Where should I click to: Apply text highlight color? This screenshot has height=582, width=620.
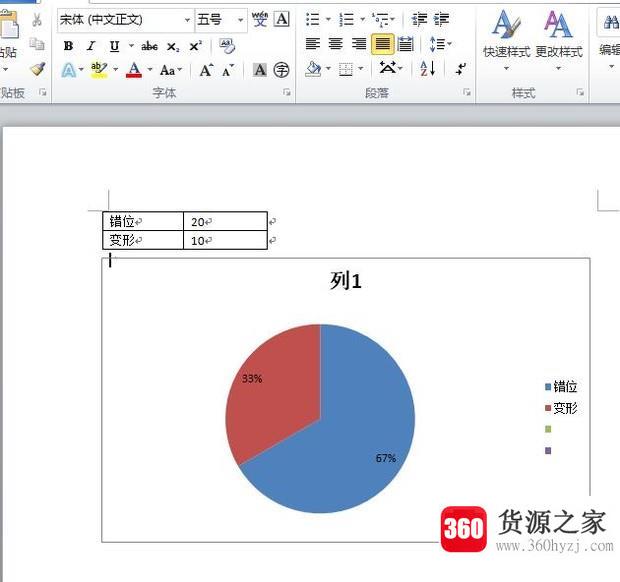click(99, 70)
